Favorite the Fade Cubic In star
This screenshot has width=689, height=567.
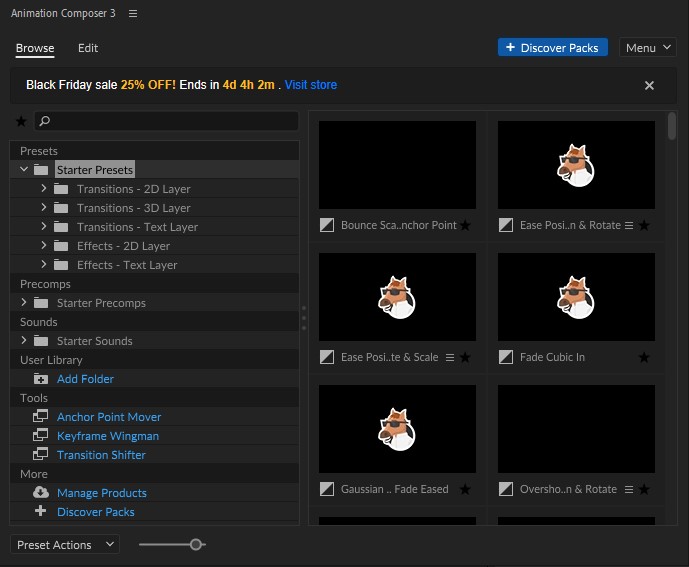point(644,357)
